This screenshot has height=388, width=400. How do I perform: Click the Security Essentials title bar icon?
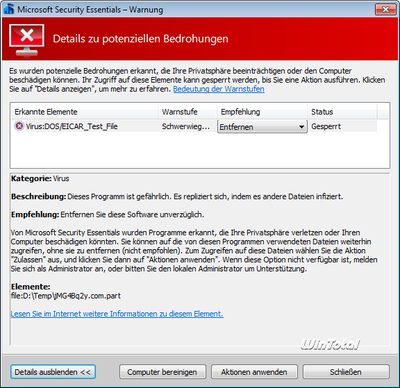[x=9, y=9]
